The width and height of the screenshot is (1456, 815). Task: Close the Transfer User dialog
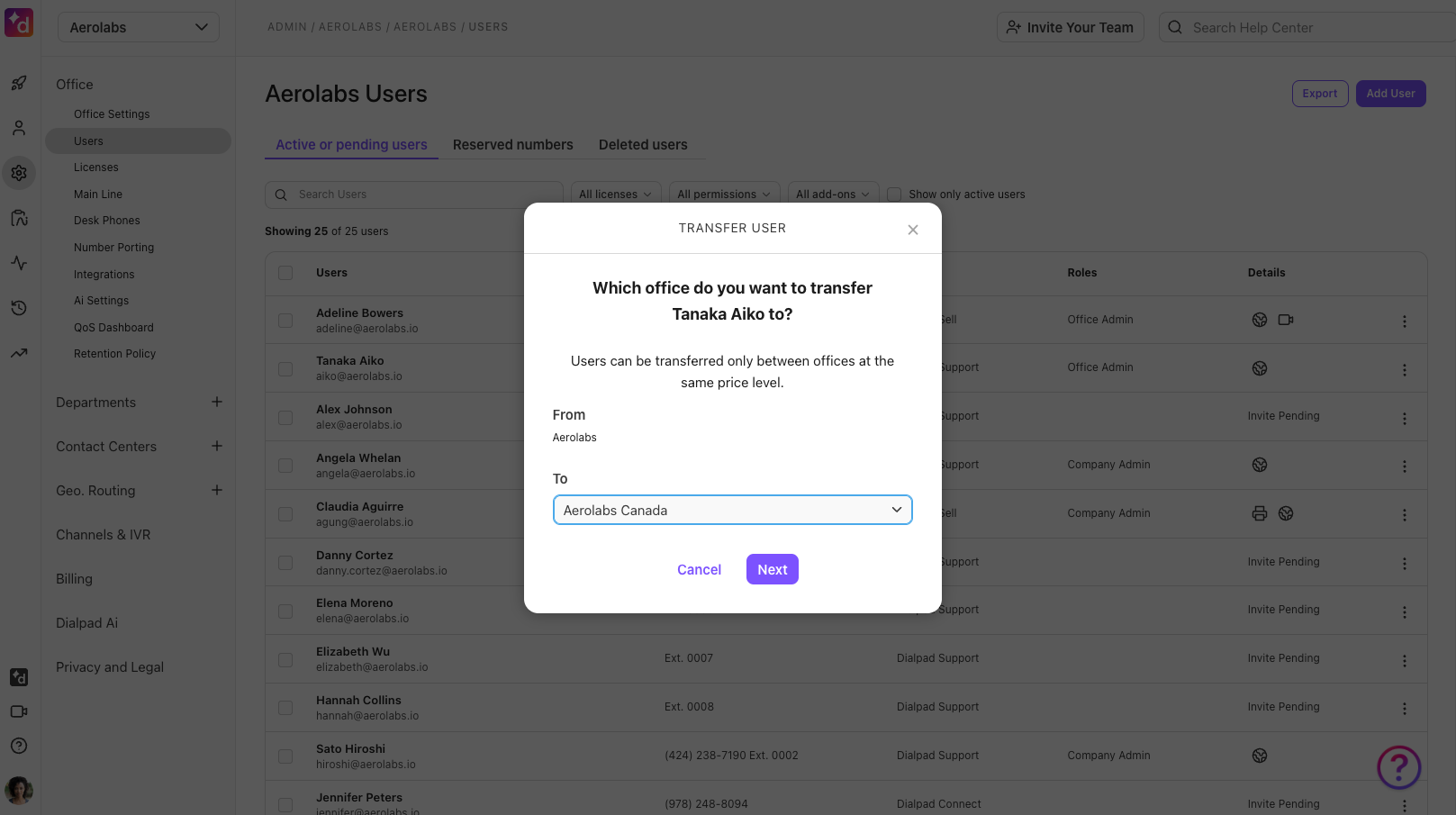tap(913, 230)
